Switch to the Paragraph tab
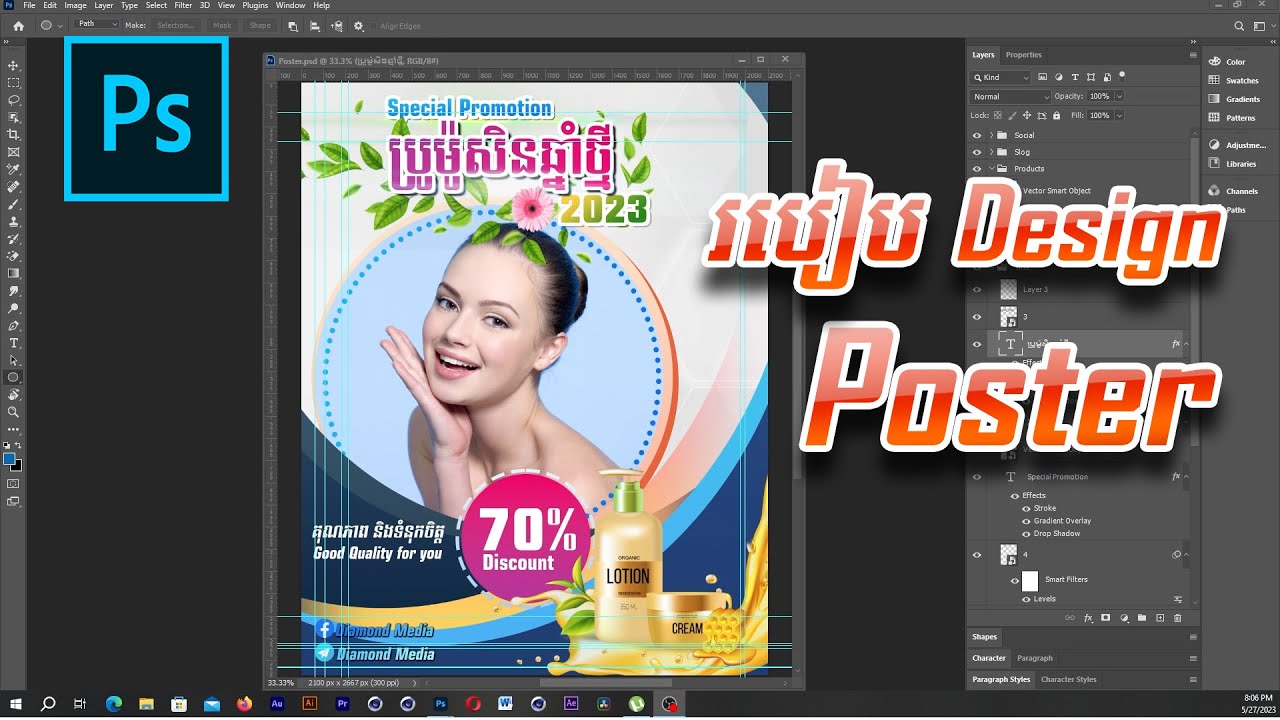Screen dimensions: 1280x720 pyautogui.click(x=1034, y=658)
